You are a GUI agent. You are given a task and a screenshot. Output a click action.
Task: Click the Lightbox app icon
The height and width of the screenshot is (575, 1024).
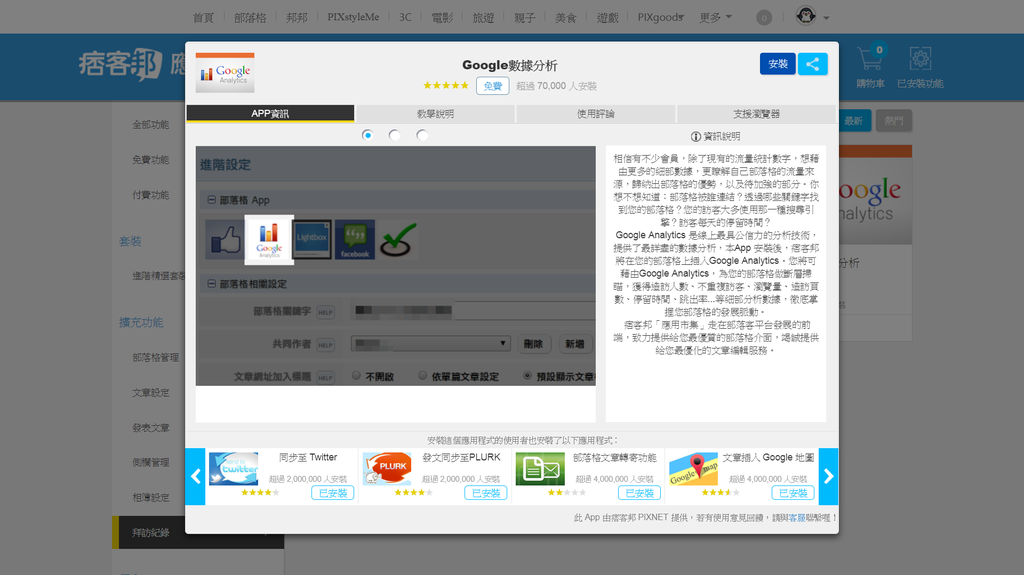coord(312,239)
